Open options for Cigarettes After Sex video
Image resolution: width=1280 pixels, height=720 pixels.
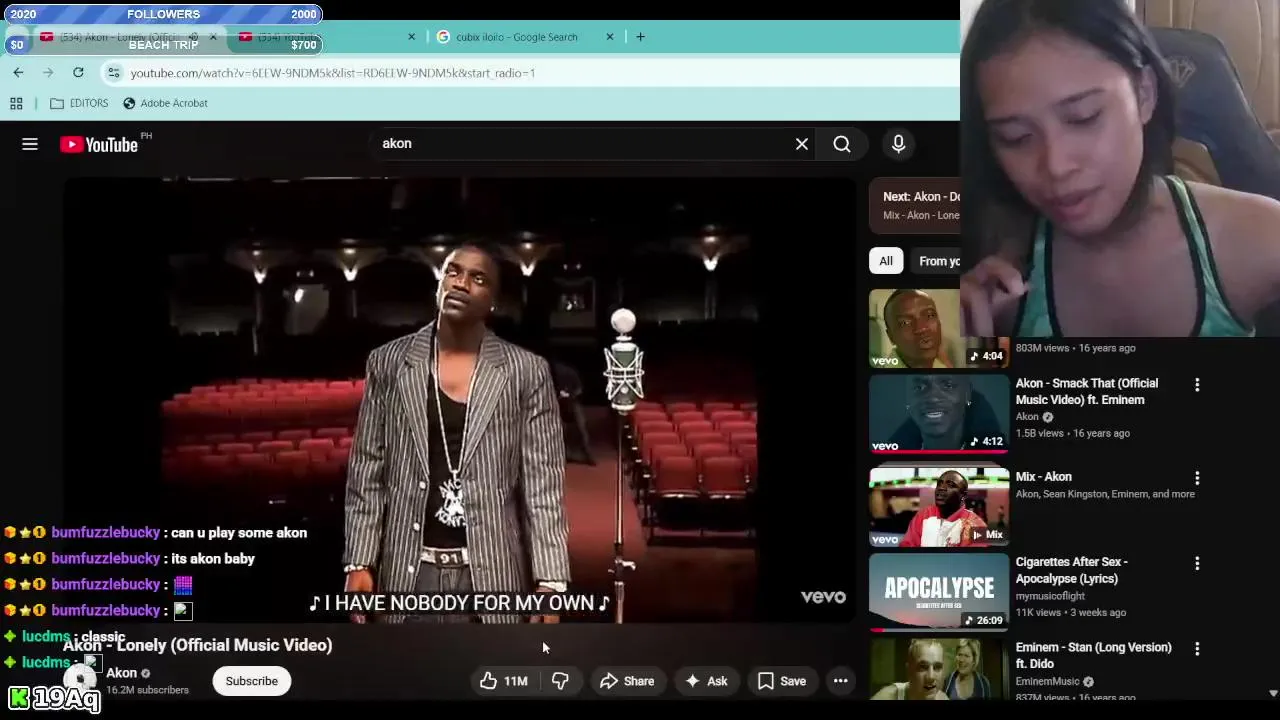click(1197, 564)
